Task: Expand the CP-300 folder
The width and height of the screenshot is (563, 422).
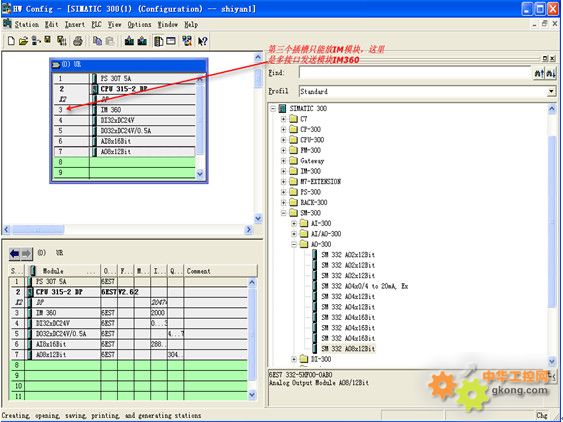Action: click(x=283, y=129)
